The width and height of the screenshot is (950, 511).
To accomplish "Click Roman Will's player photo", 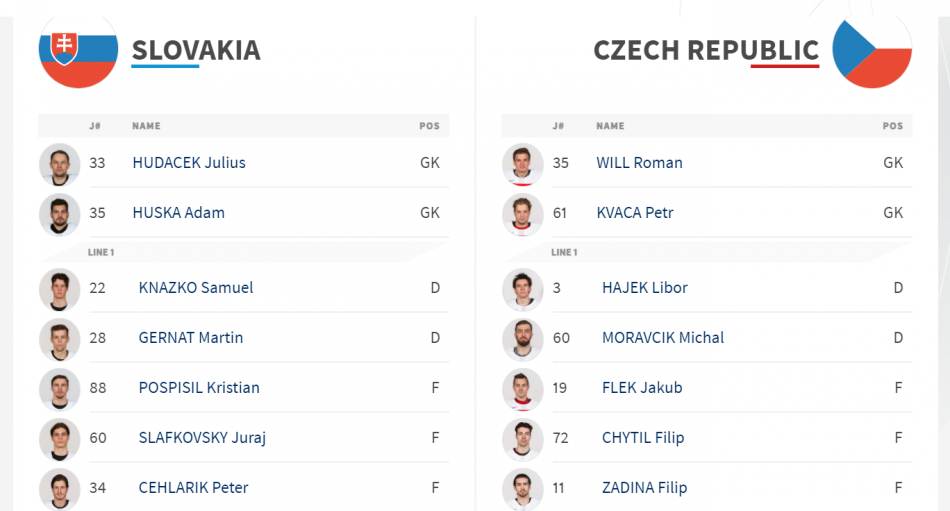I will [x=522, y=164].
